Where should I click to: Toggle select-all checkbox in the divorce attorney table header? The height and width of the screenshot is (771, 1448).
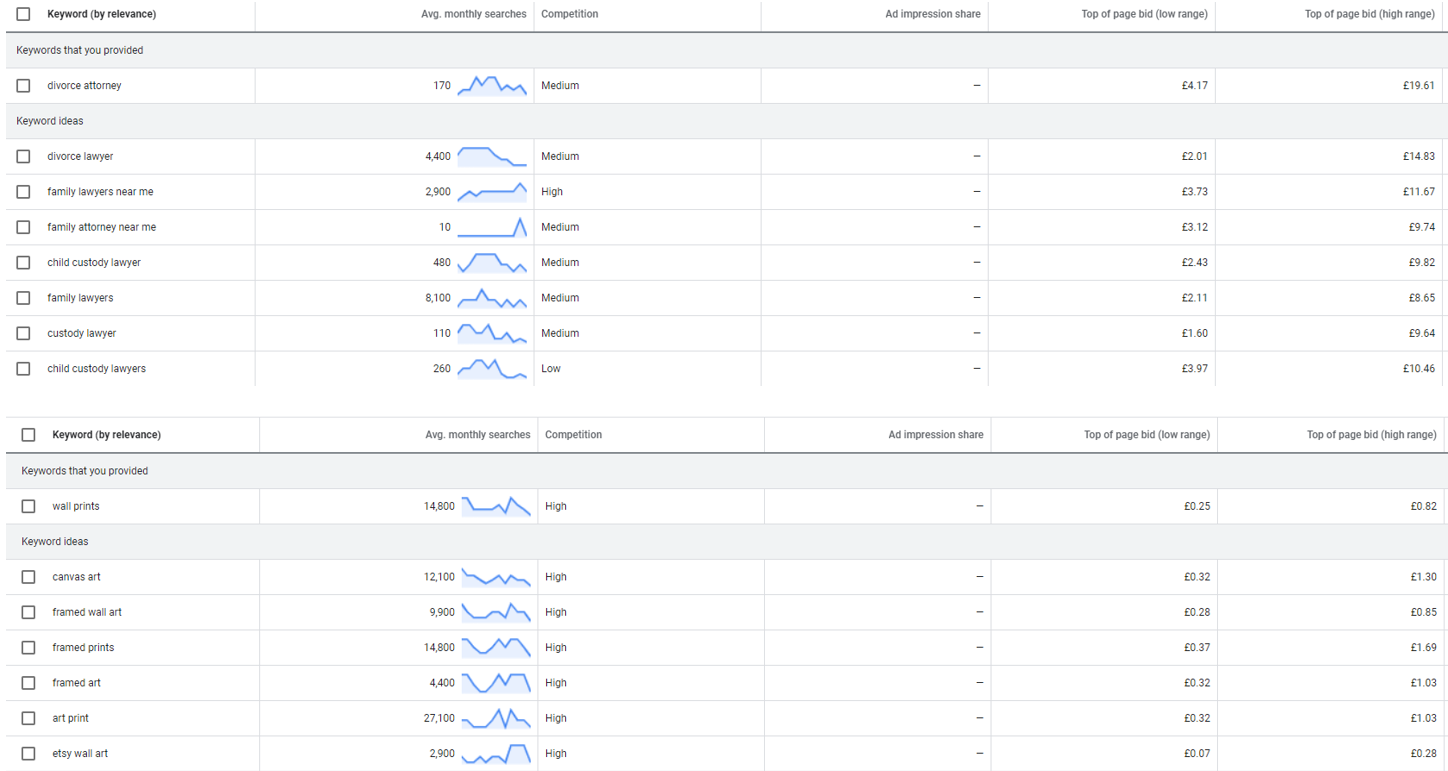[23, 15]
